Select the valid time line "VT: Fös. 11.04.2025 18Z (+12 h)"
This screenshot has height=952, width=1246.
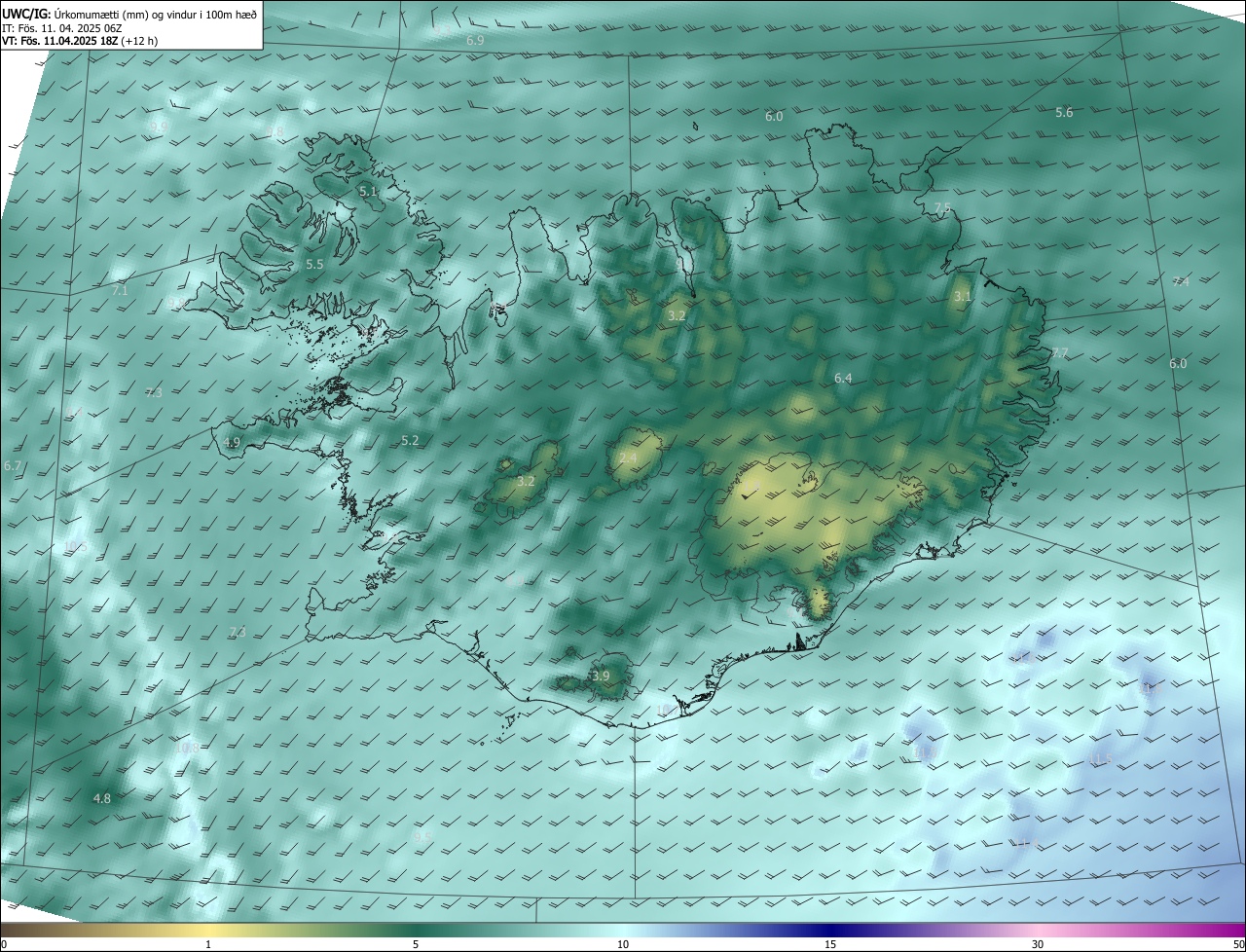pos(80,42)
